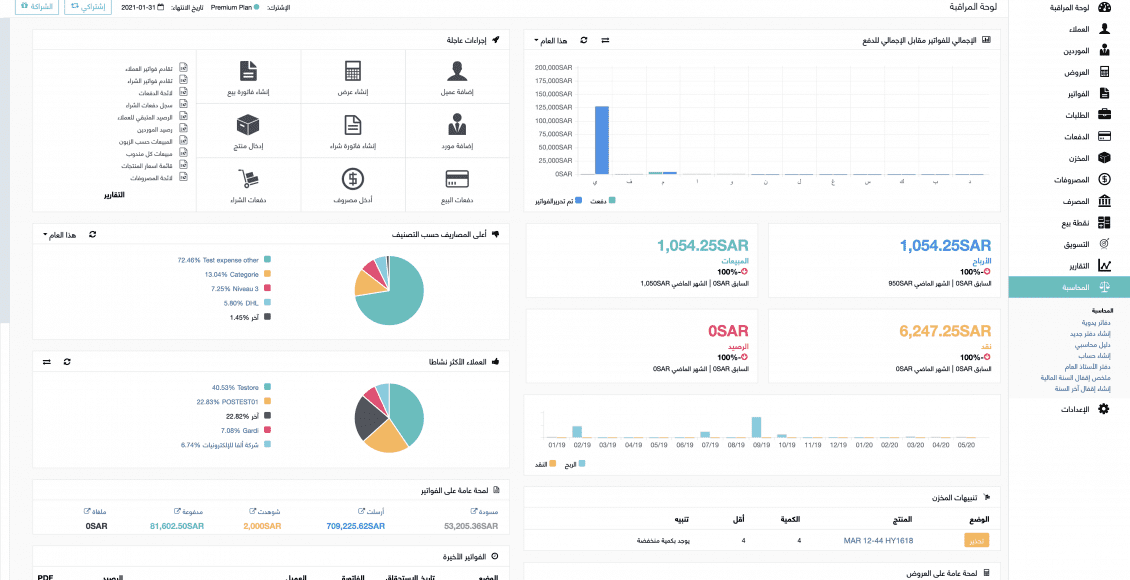1130x580 pixels.
Task: Click the التقارير line-chart icon in sidebar
Action: pos(1103,266)
